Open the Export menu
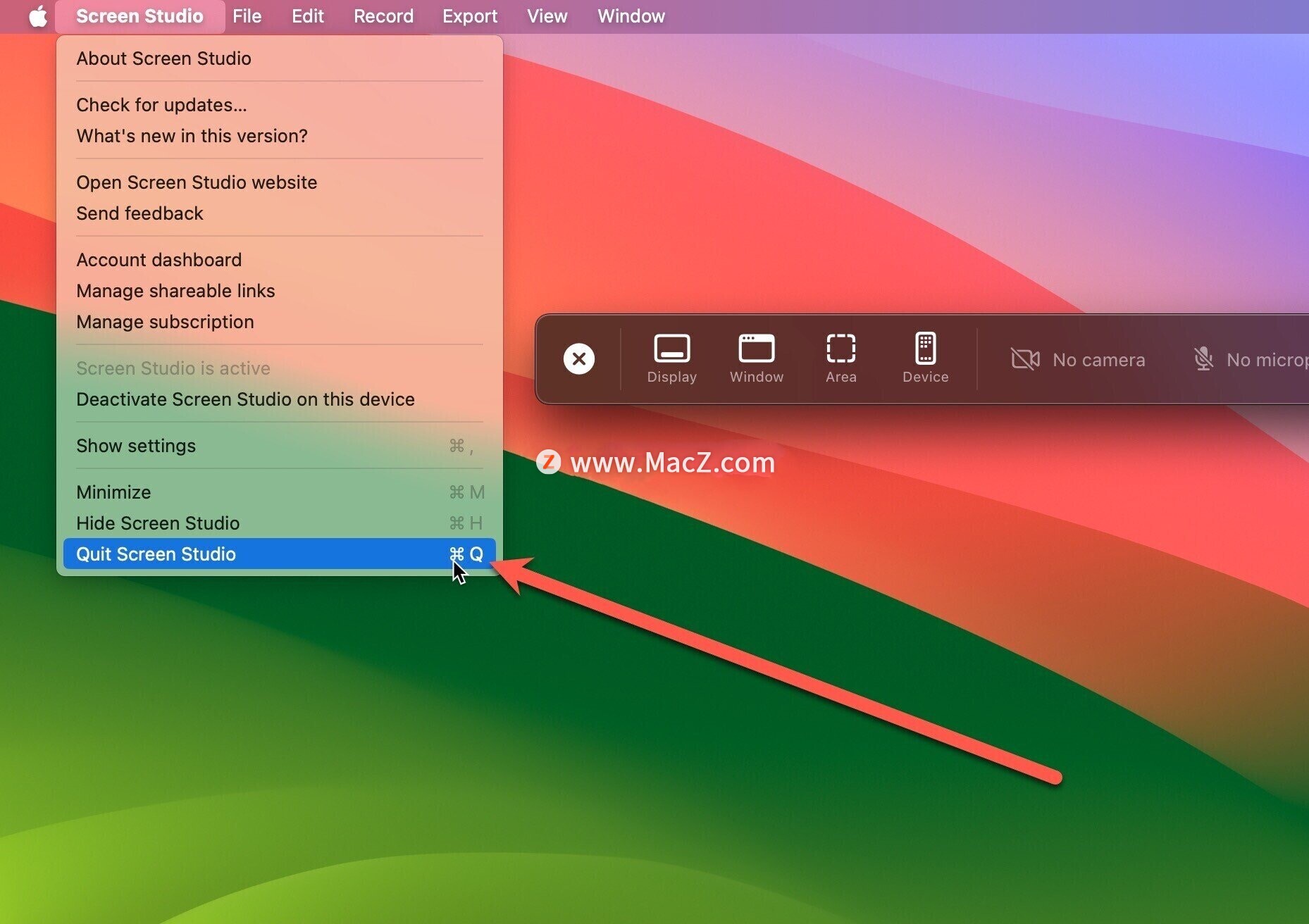Image resolution: width=1309 pixels, height=924 pixels. [x=469, y=16]
